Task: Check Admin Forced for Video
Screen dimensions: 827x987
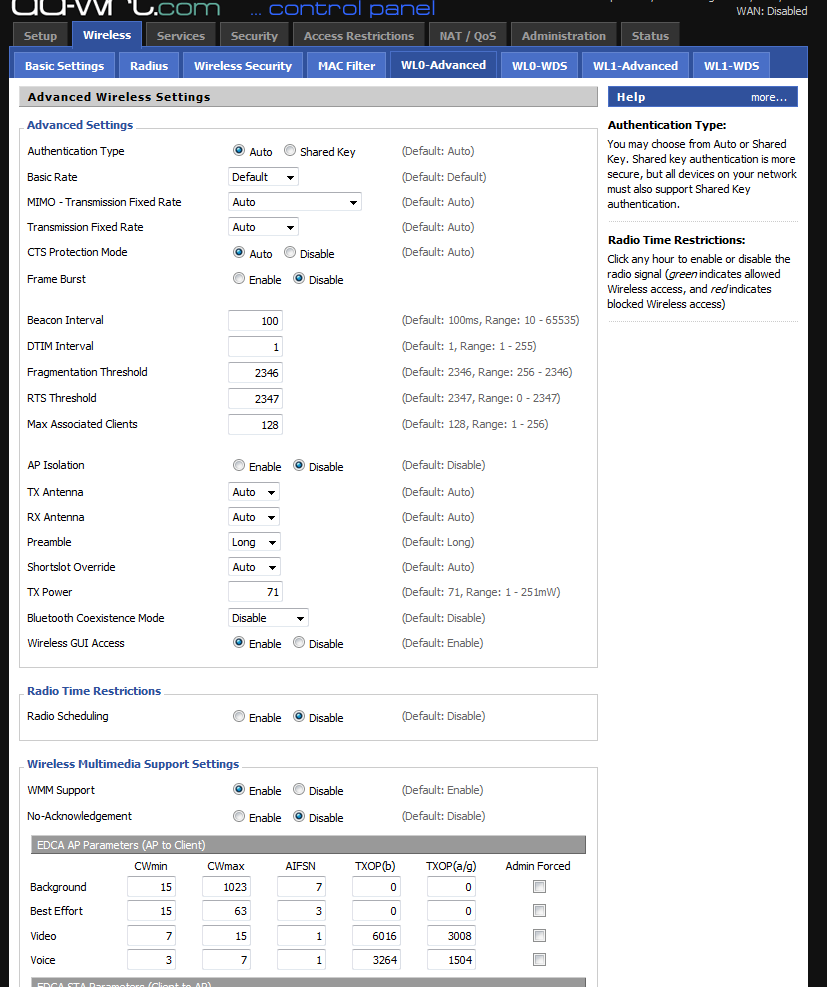Action: (539, 936)
